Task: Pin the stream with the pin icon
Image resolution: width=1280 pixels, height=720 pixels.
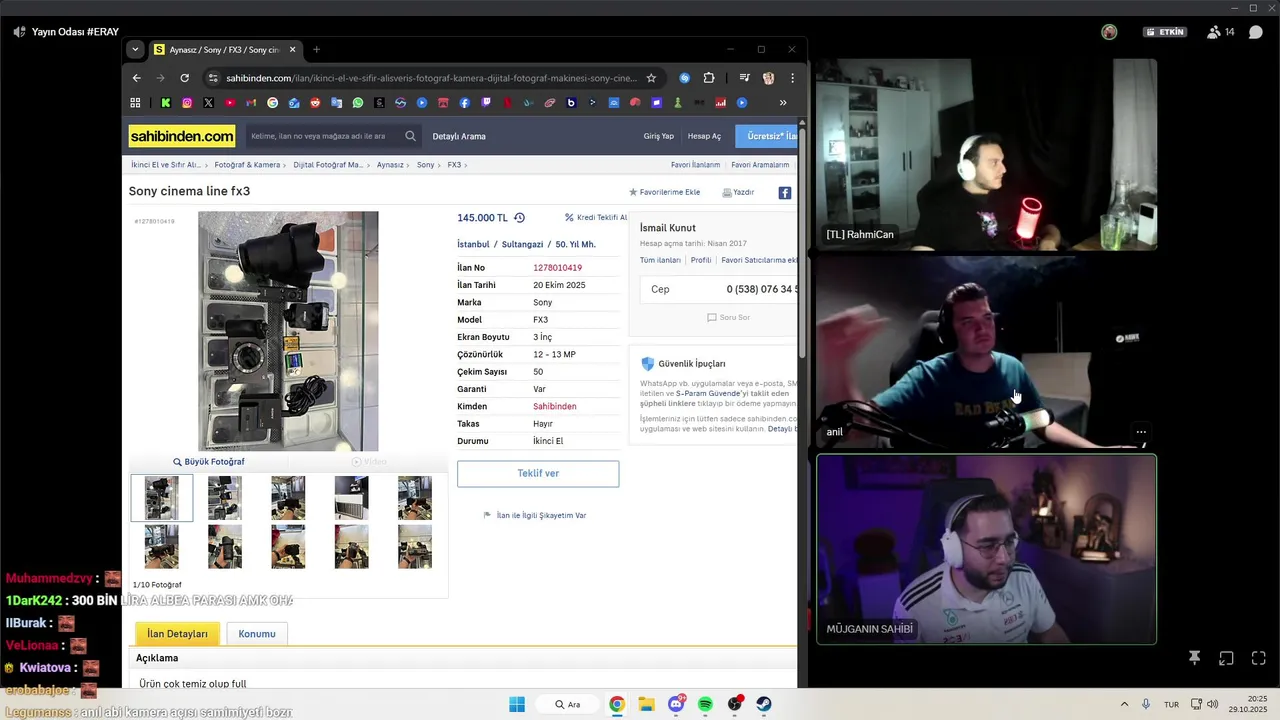Action: click(1194, 658)
